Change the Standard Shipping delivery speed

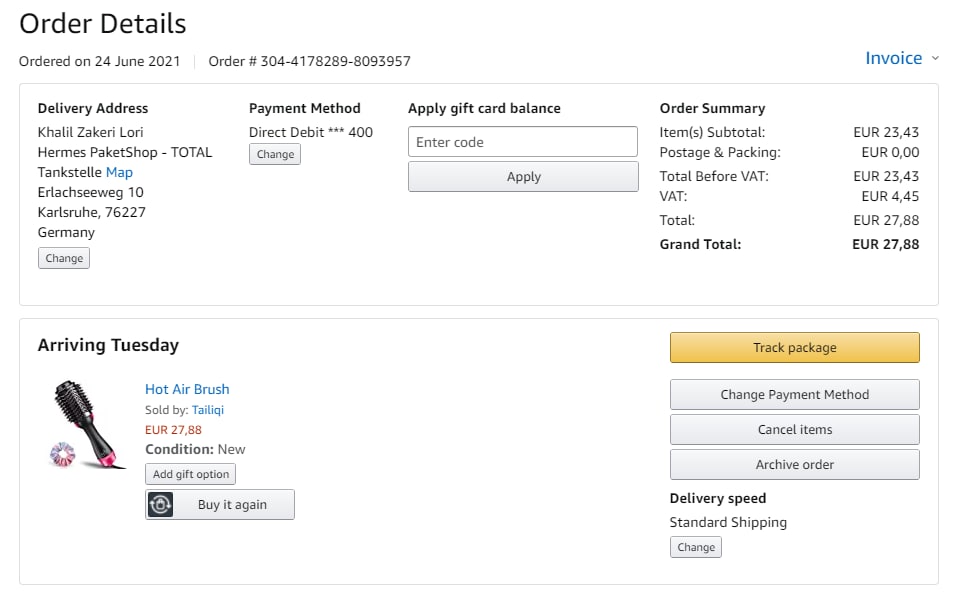695,547
